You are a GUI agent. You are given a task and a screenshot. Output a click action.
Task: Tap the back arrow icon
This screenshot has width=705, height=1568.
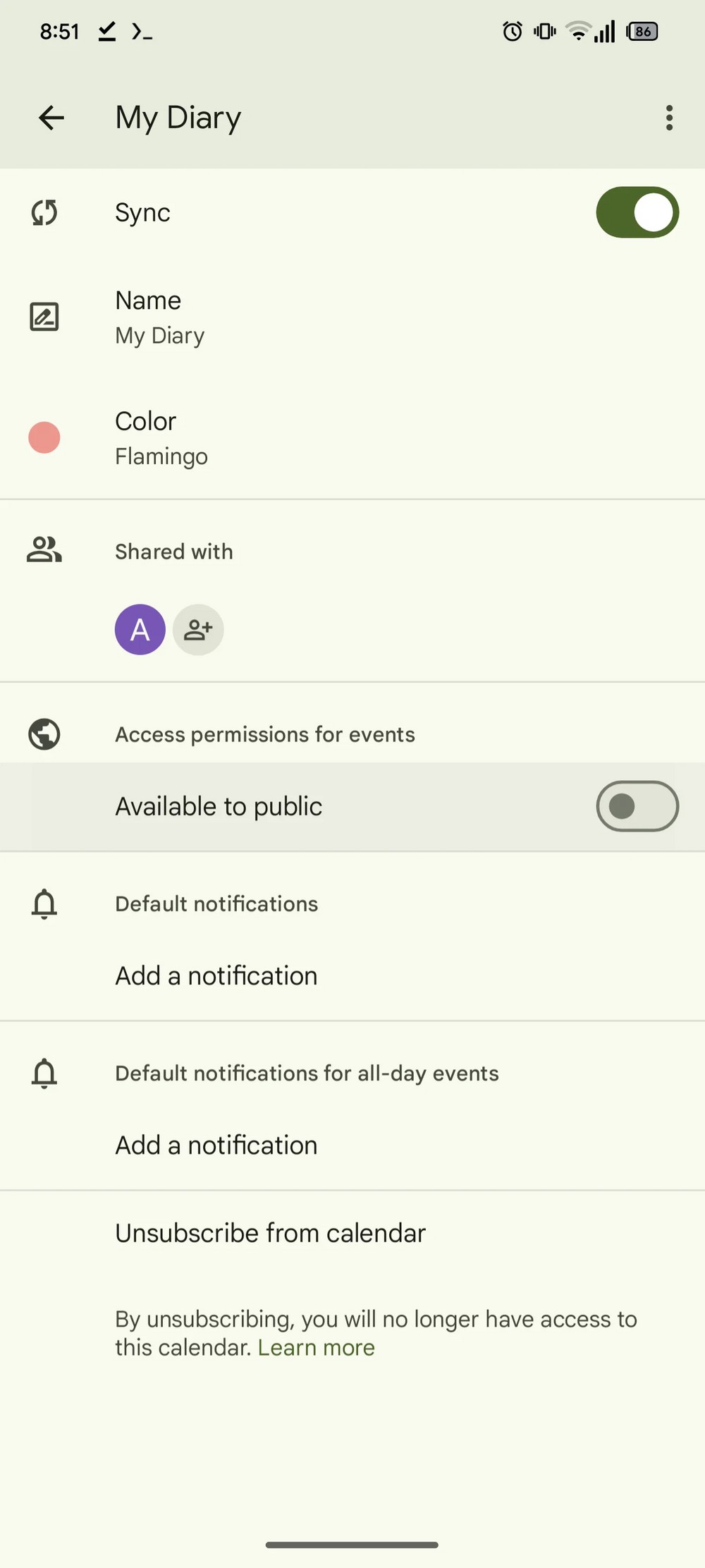(51, 118)
